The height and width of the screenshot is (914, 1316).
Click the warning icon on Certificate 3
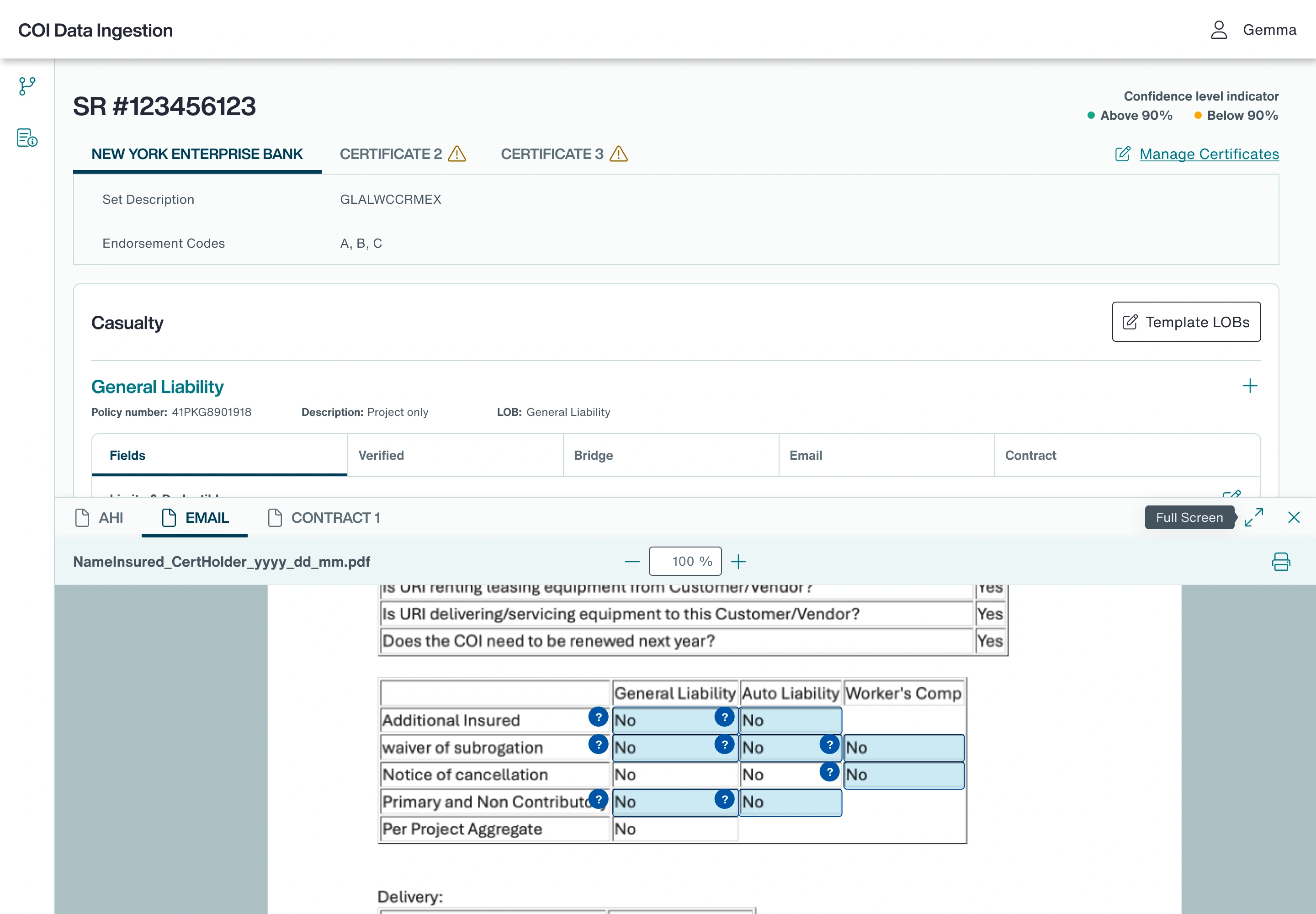point(619,154)
